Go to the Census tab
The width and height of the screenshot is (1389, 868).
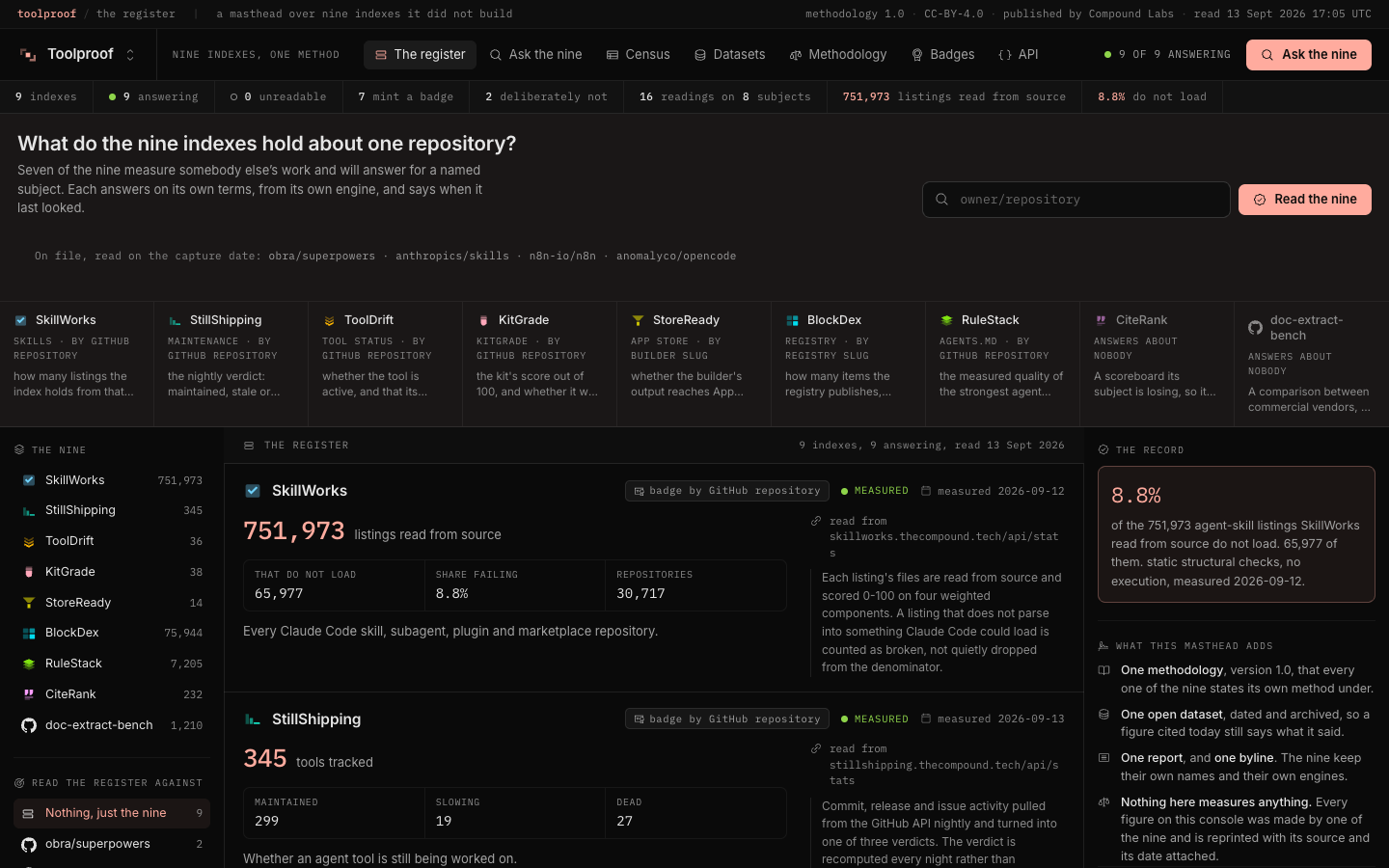638,55
